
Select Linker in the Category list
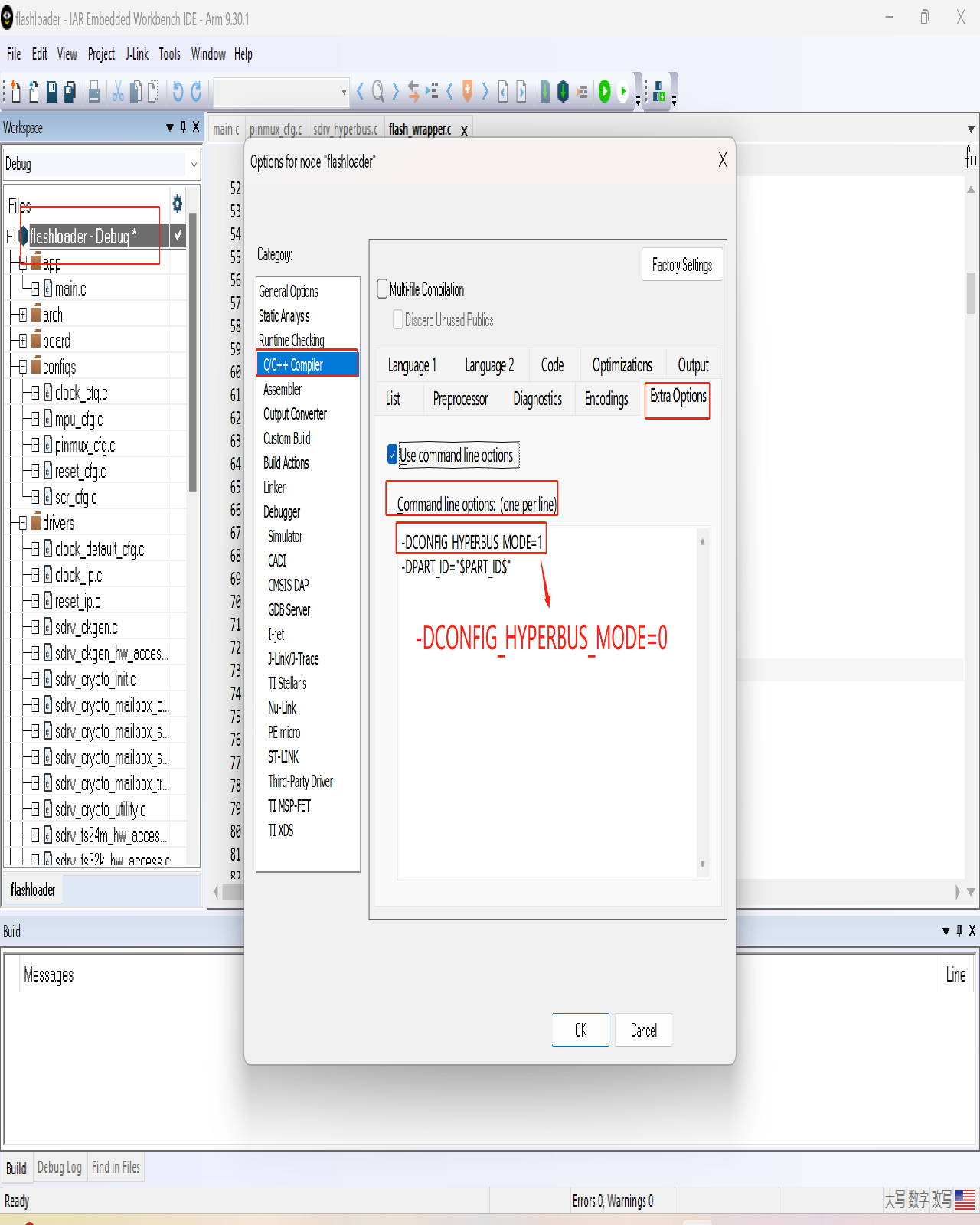pos(274,488)
